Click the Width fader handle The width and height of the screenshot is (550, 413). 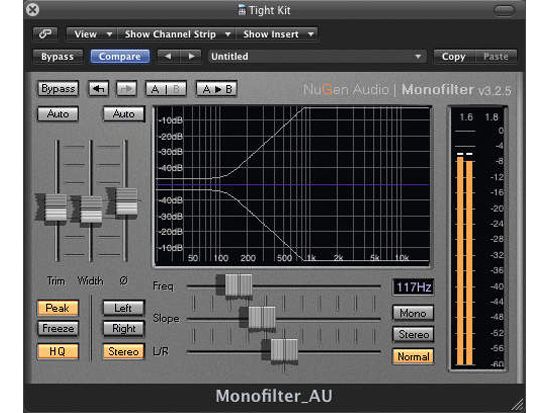91,209
